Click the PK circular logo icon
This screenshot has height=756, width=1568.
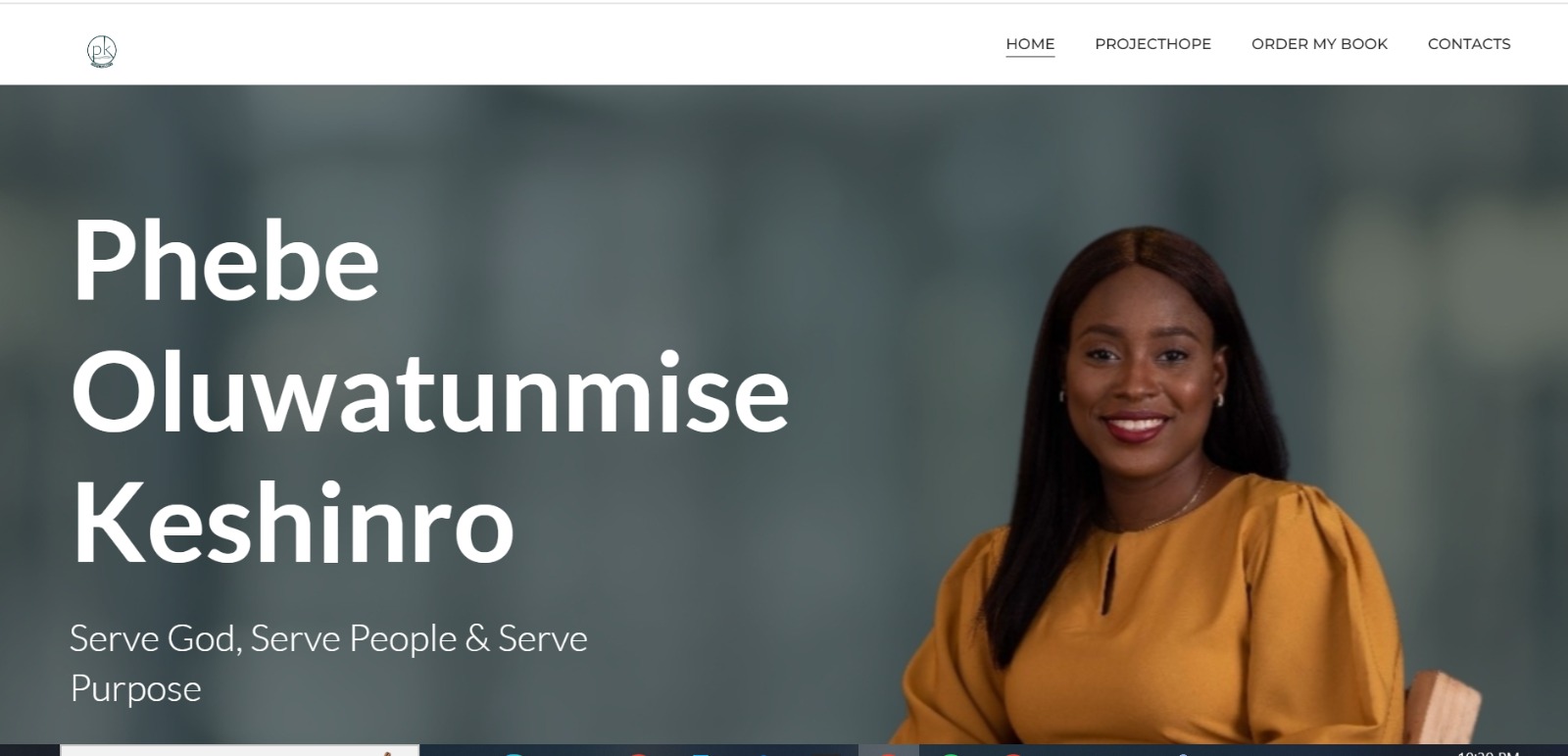pos(102,51)
